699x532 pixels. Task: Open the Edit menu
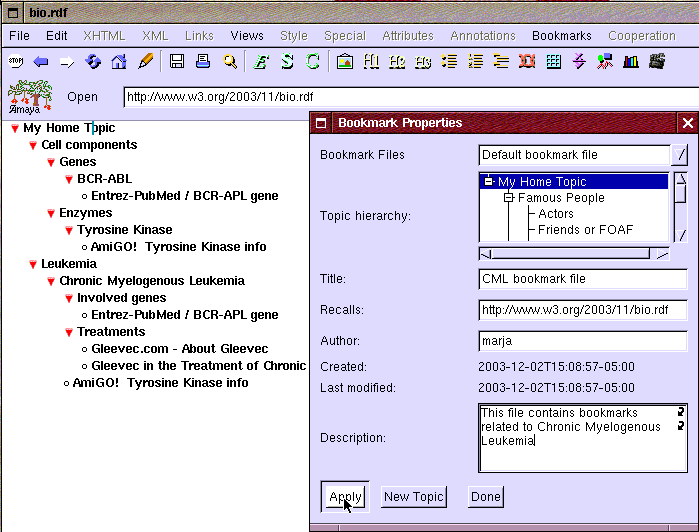click(57, 36)
